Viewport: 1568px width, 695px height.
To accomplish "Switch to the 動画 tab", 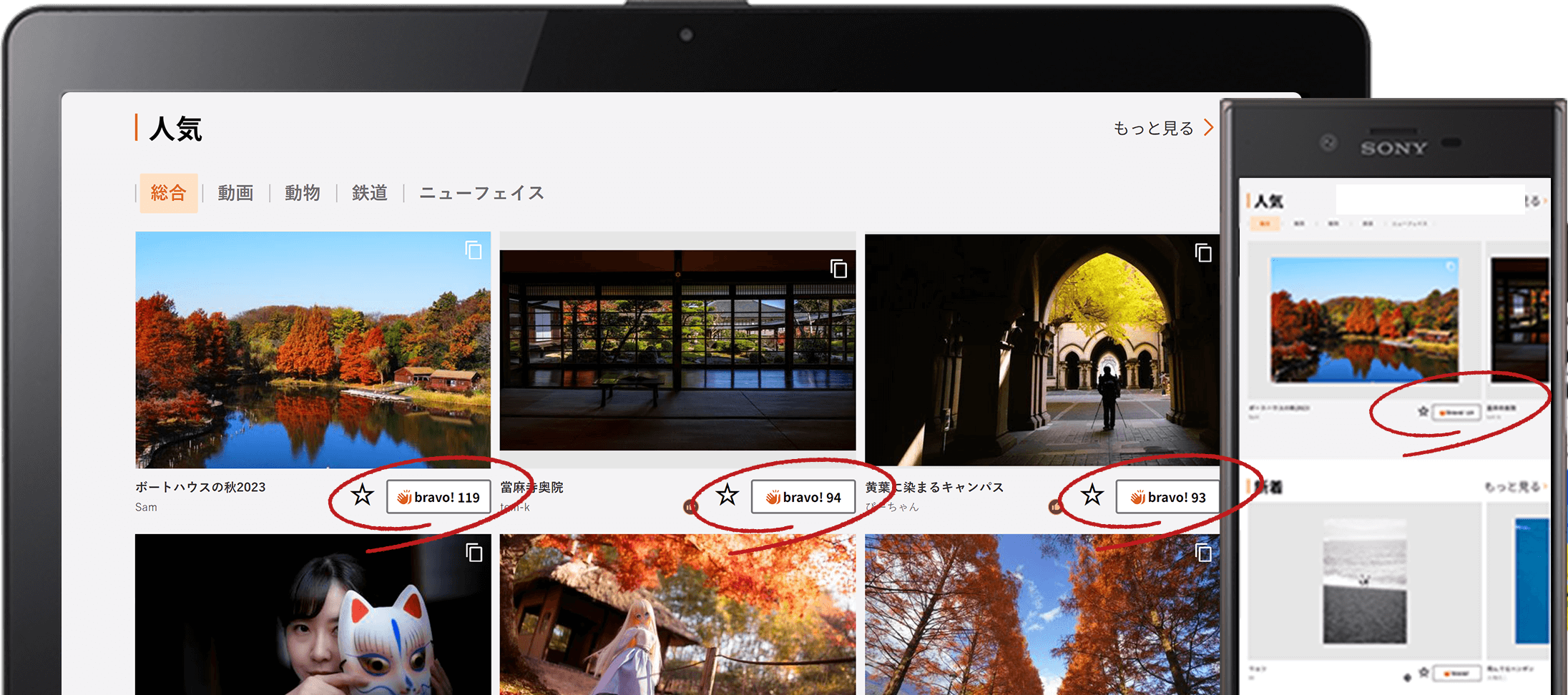I will (235, 193).
